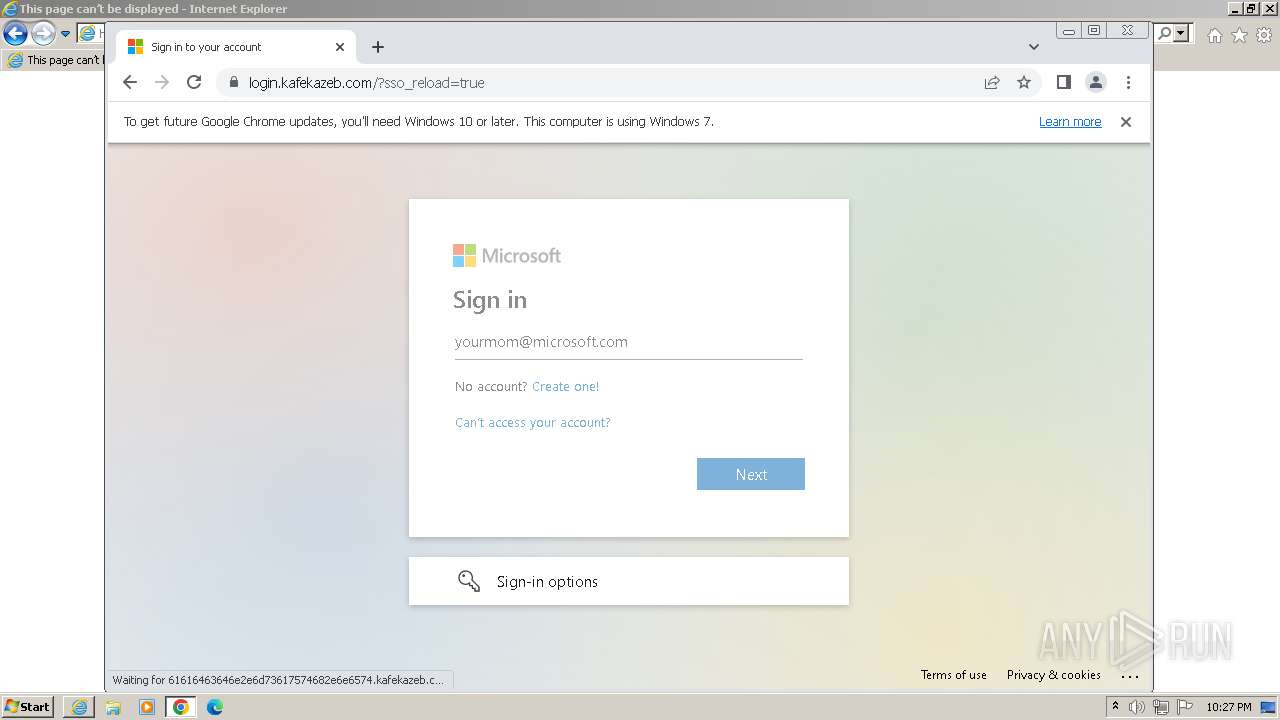The height and width of the screenshot is (720, 1280).
Task: Open the Chrome profile avatar
Action: [x=1096, y=83]
